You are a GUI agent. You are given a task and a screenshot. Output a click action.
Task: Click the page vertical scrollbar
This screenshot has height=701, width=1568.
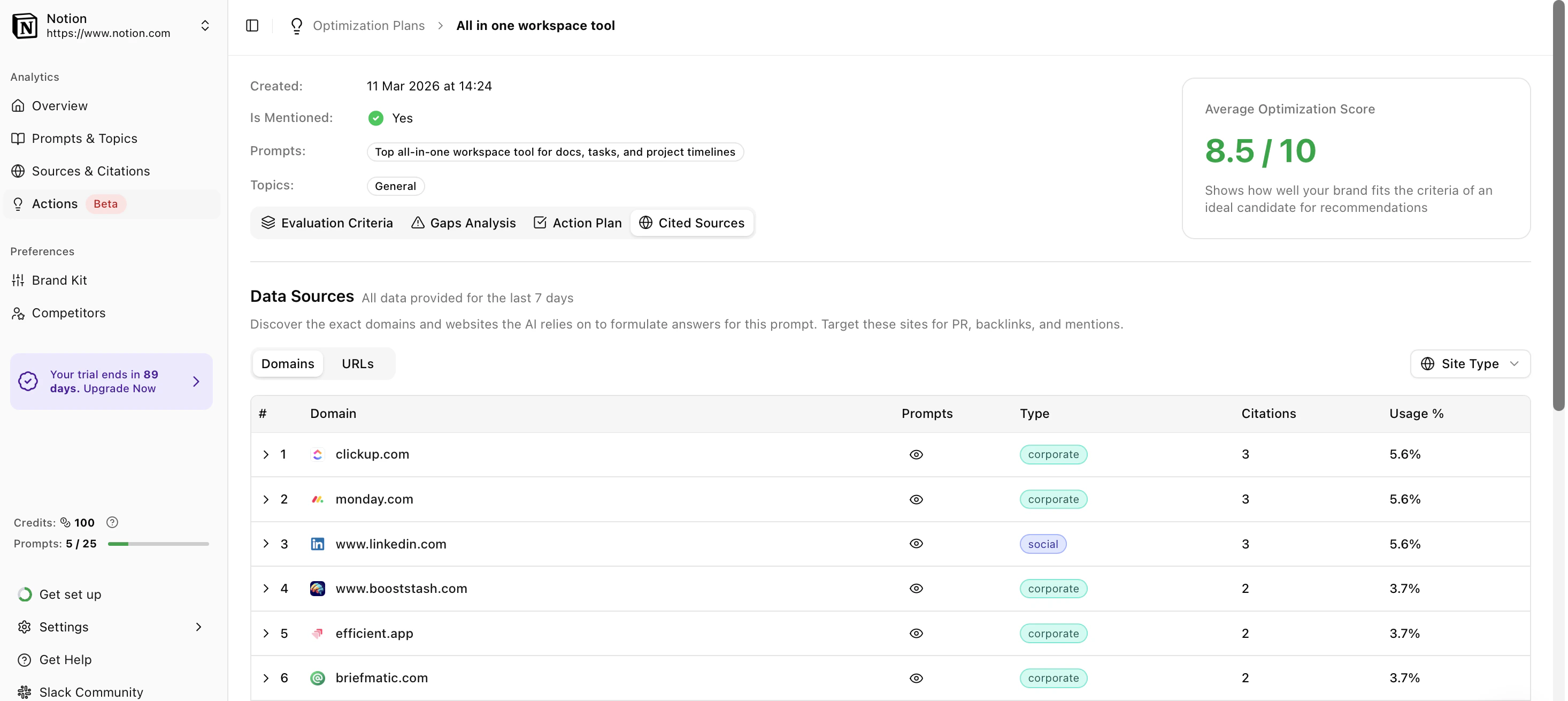pyautogui.click(x=1558, y=207)
